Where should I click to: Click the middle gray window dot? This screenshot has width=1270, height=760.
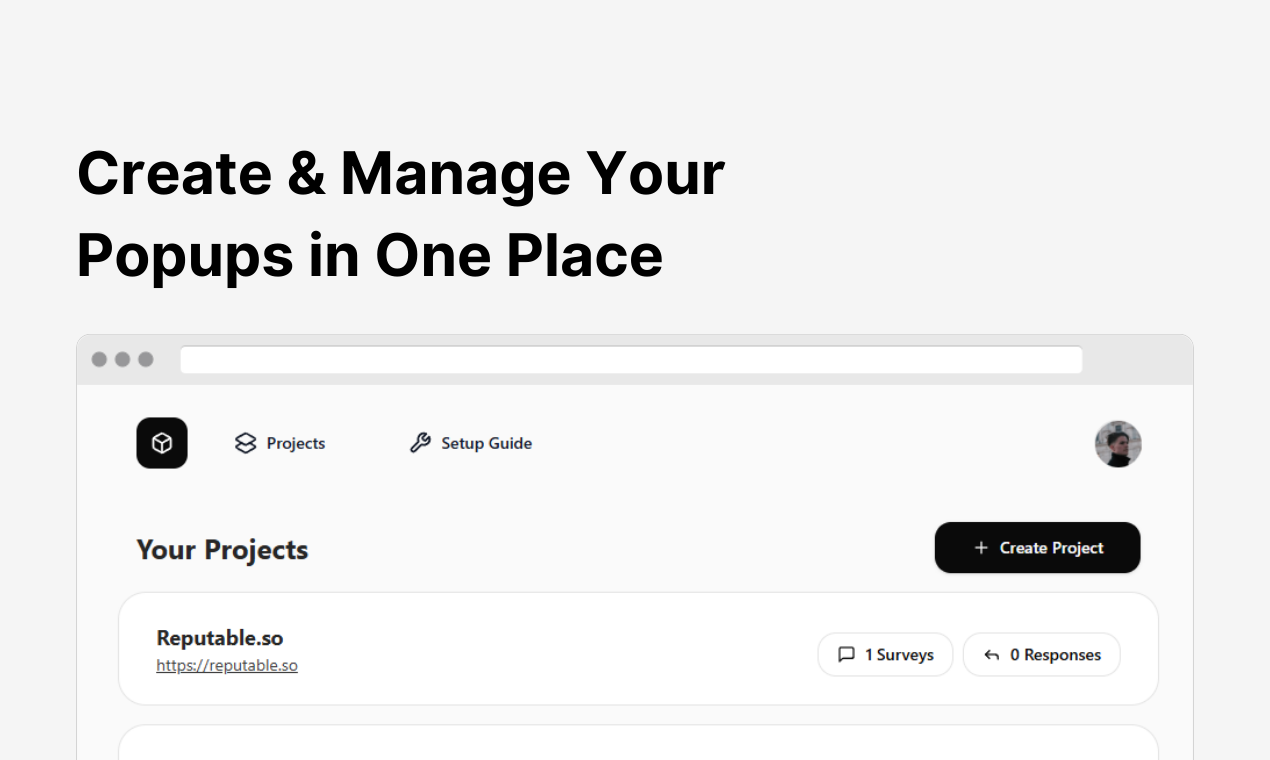[122, 359]
